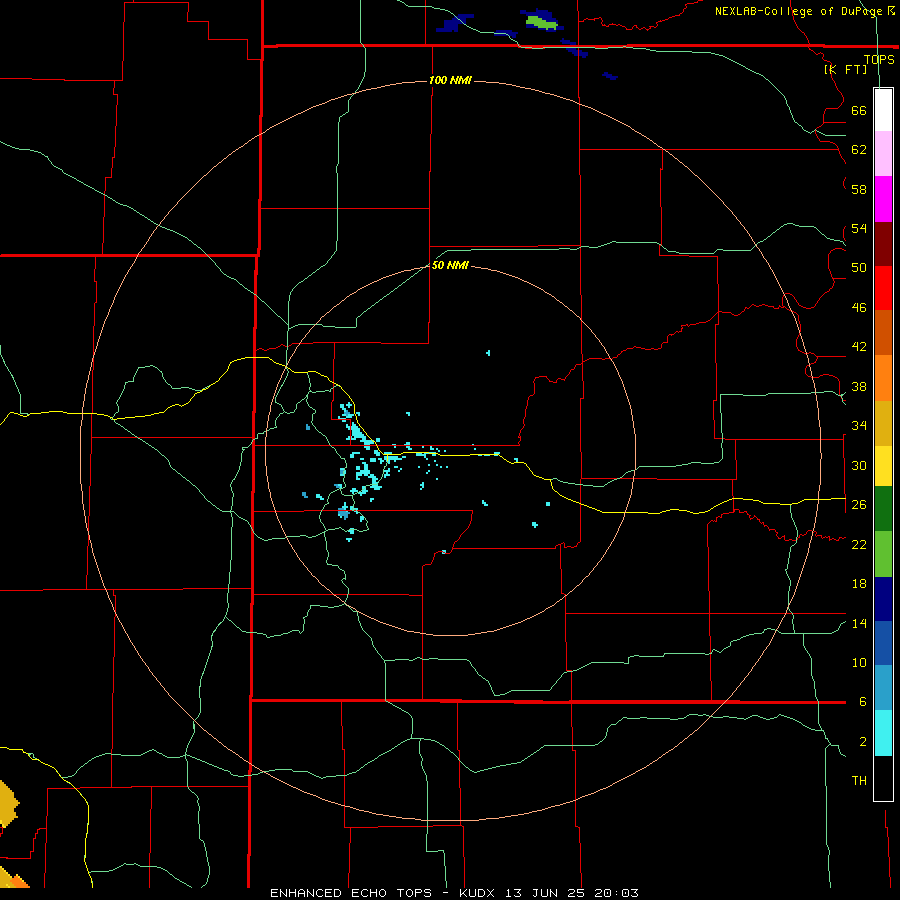The image size is (900, 900).
Task: Click the legend value "6"
Action: [863, 702]
